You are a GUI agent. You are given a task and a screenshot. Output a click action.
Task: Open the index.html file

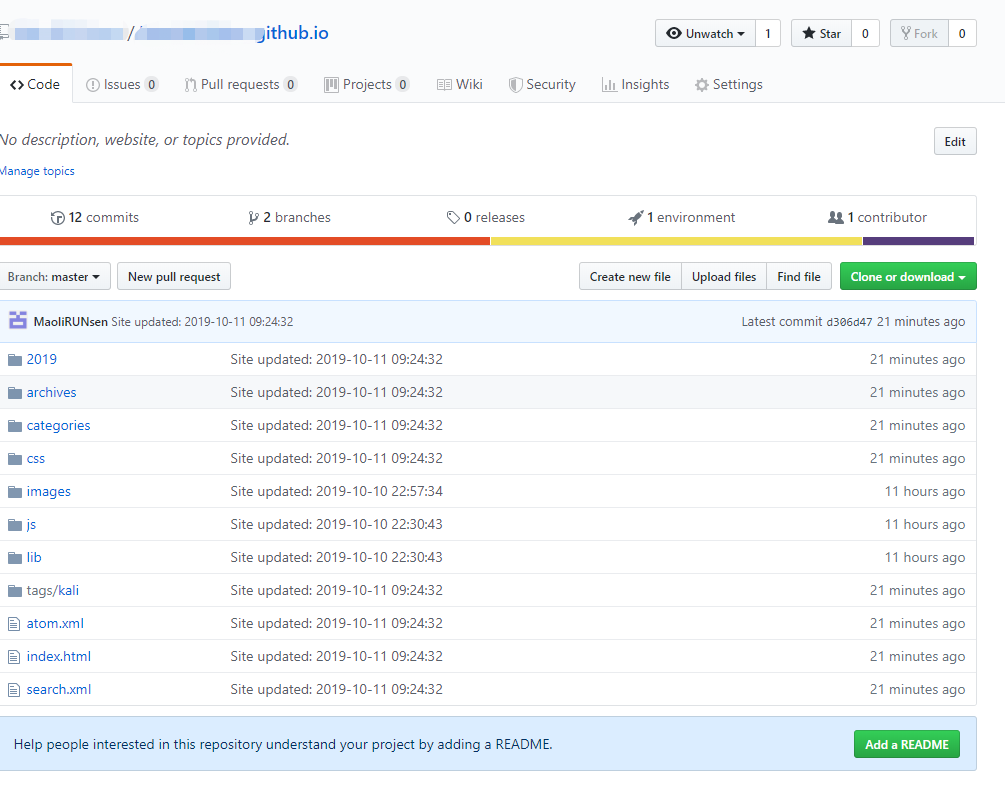coord(59,657)
